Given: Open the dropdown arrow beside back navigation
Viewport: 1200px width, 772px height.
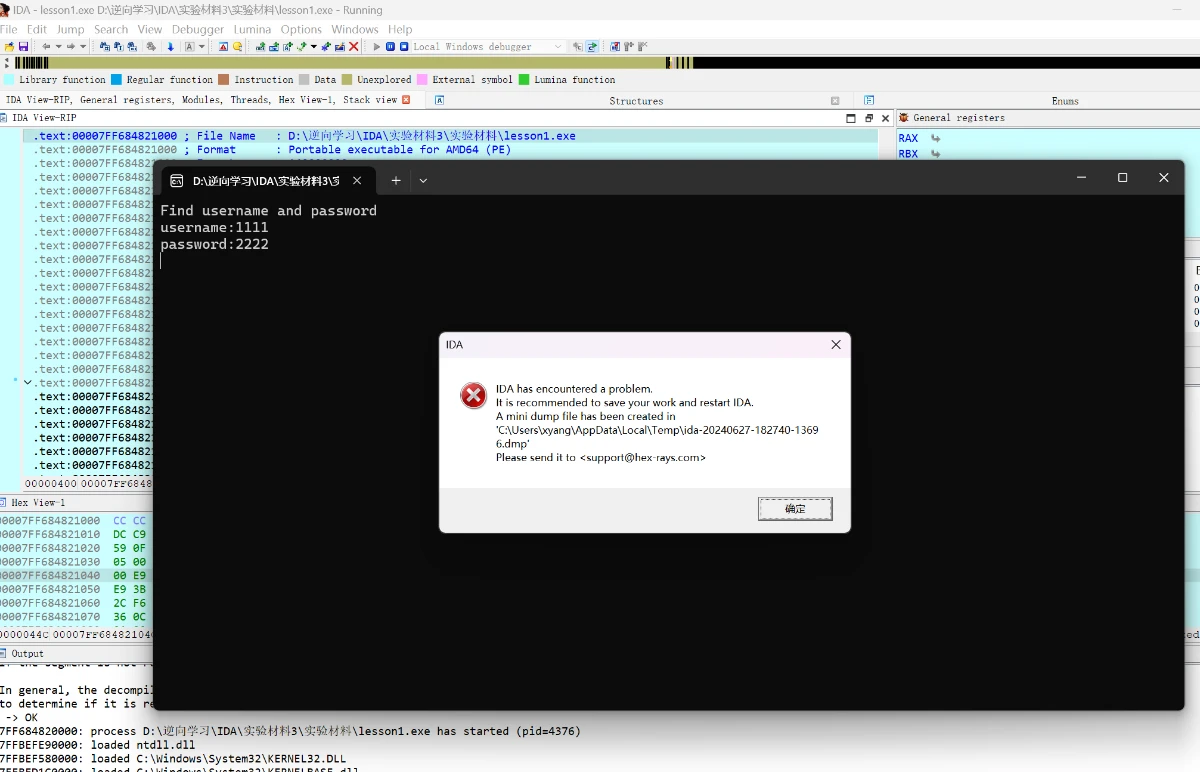Looking at the screenshot, I should pyautogui.click(x=58, y=47).
